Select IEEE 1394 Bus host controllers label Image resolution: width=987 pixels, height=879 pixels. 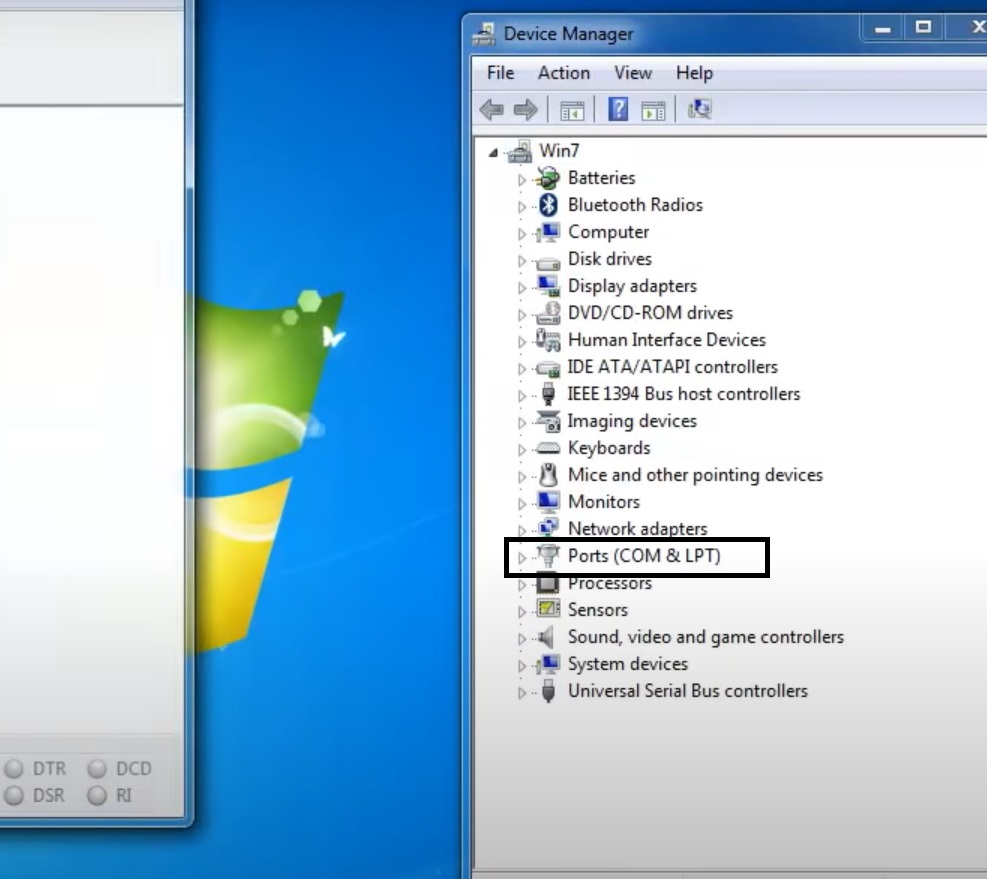(x=684, y=394)
